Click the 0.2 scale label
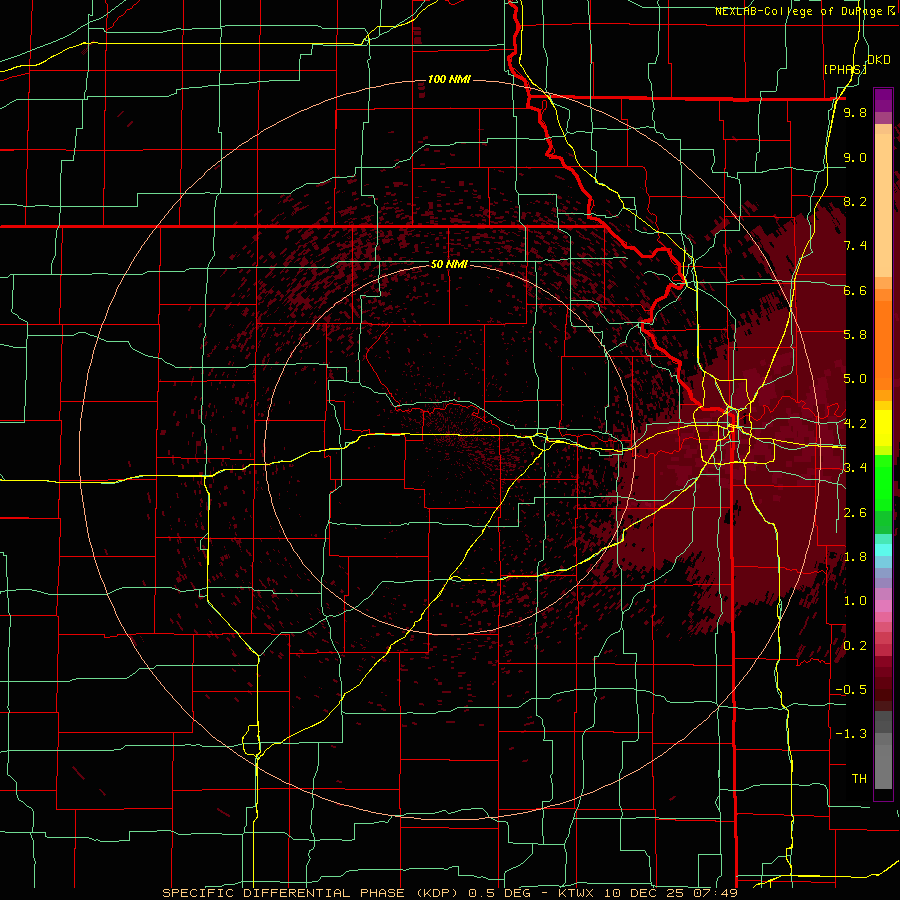 [x=855, y=646]
